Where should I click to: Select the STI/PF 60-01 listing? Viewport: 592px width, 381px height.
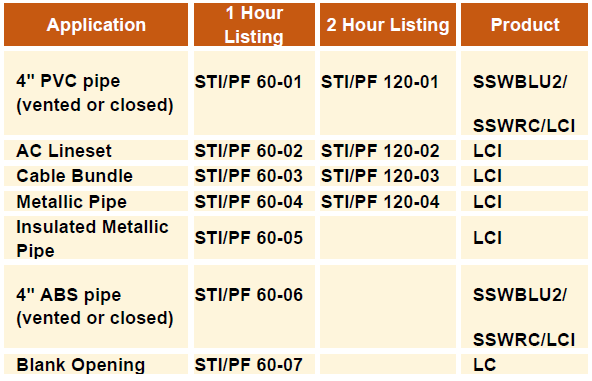pyautogui.click(x=248, y=82)
